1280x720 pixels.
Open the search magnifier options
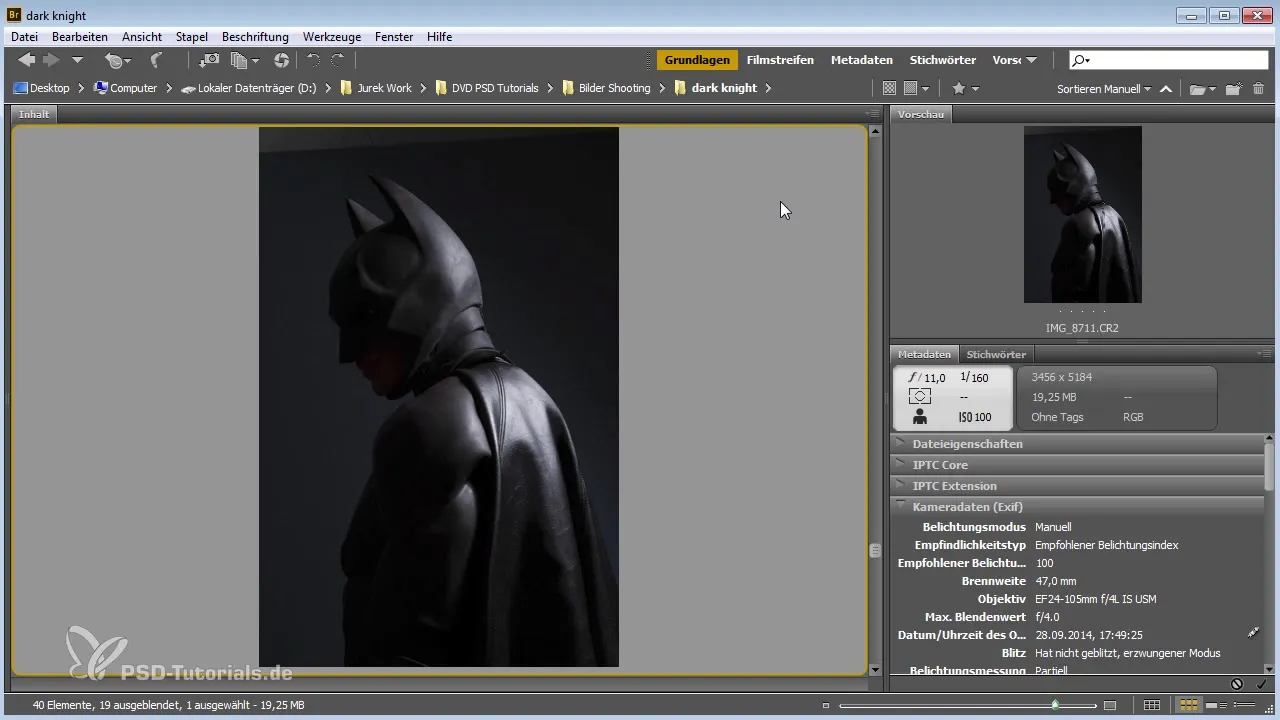1080,60
